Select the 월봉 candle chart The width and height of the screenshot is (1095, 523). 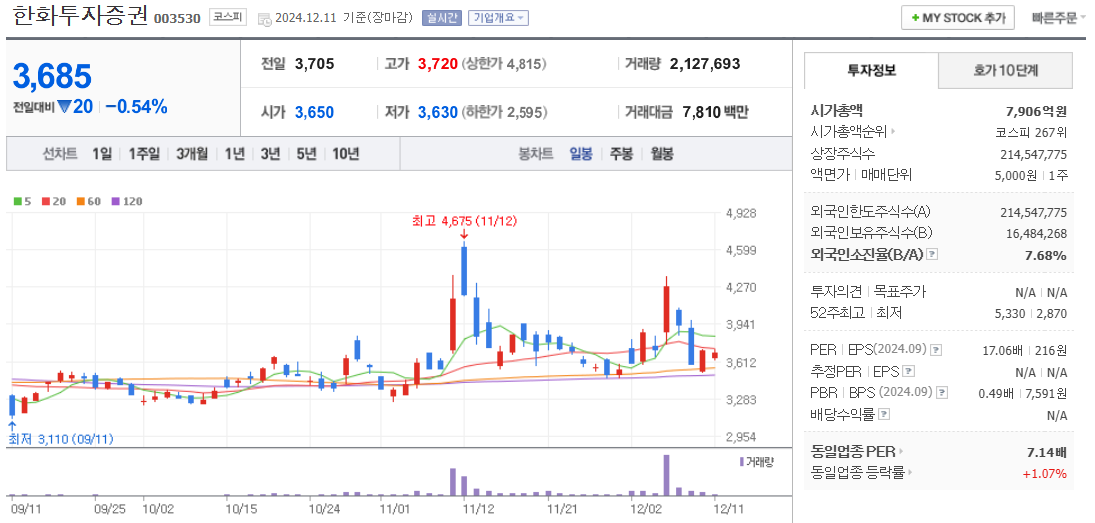click(x=662, y=154)
